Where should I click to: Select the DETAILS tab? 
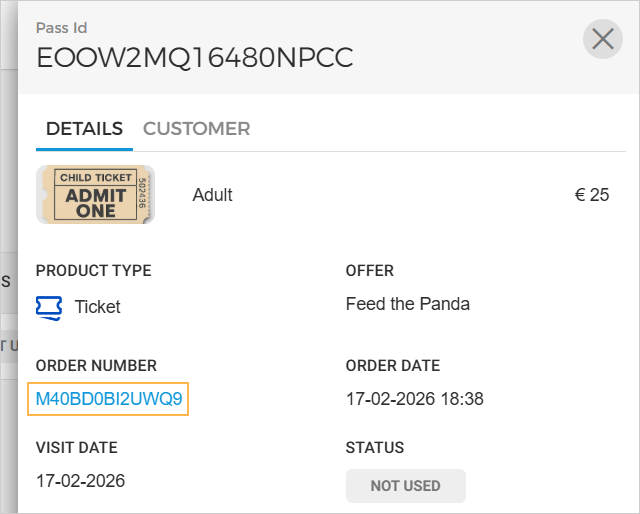click(x=84, y=129)
